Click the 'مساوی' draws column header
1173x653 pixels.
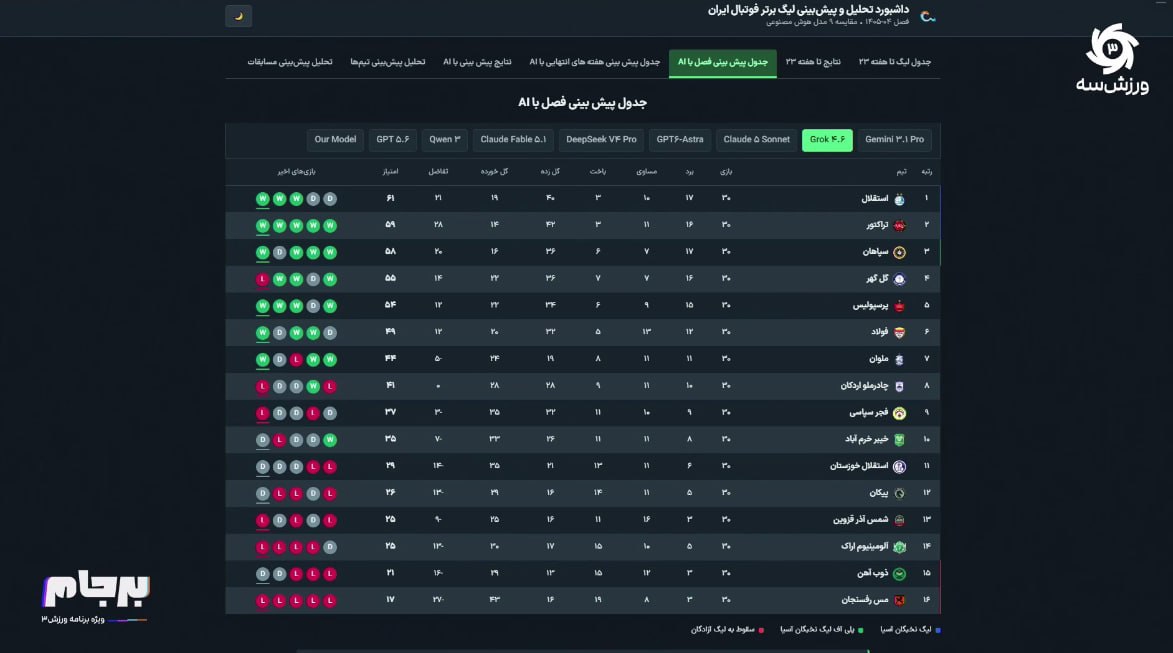pos(646,172)
